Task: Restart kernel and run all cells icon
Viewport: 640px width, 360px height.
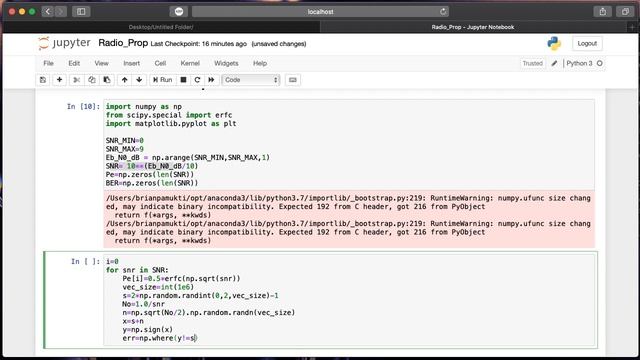Action: click(211, 80)
